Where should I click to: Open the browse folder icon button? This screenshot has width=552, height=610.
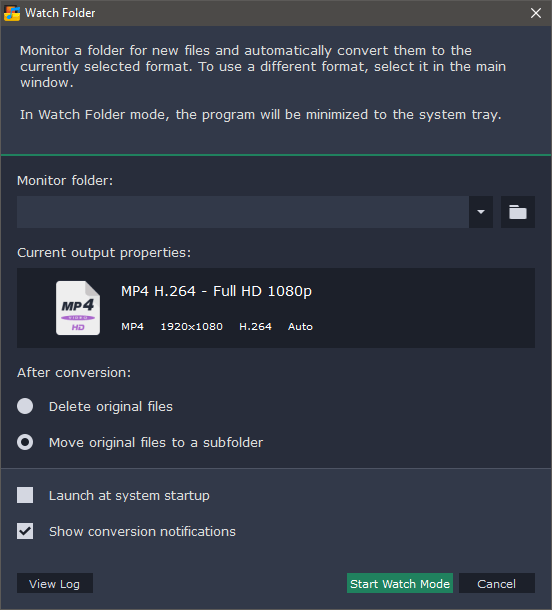[517, 212]
